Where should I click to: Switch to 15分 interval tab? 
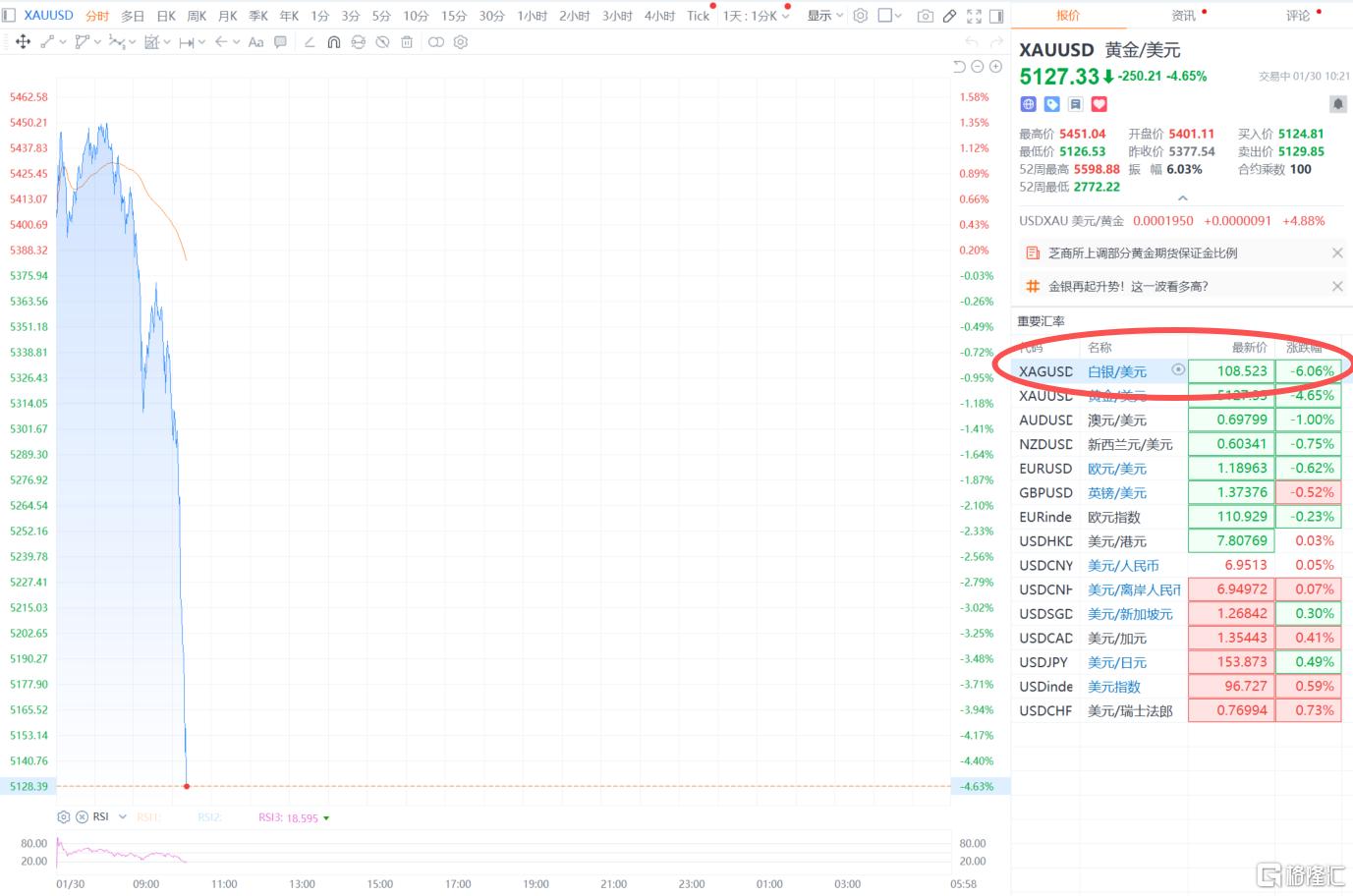454,16
